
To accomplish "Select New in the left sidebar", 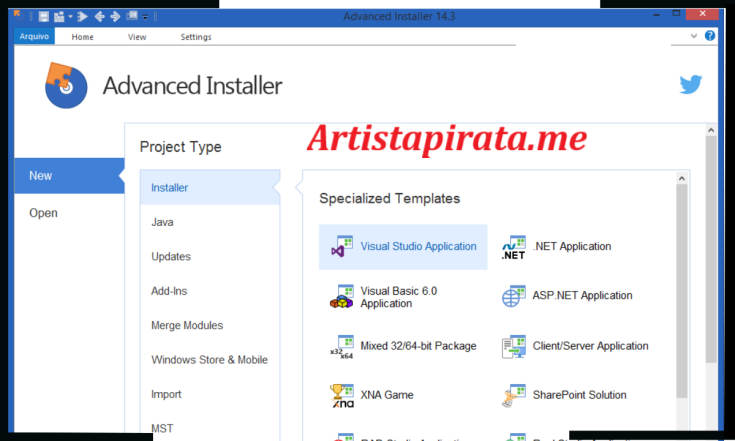I will tap(69, 176).
